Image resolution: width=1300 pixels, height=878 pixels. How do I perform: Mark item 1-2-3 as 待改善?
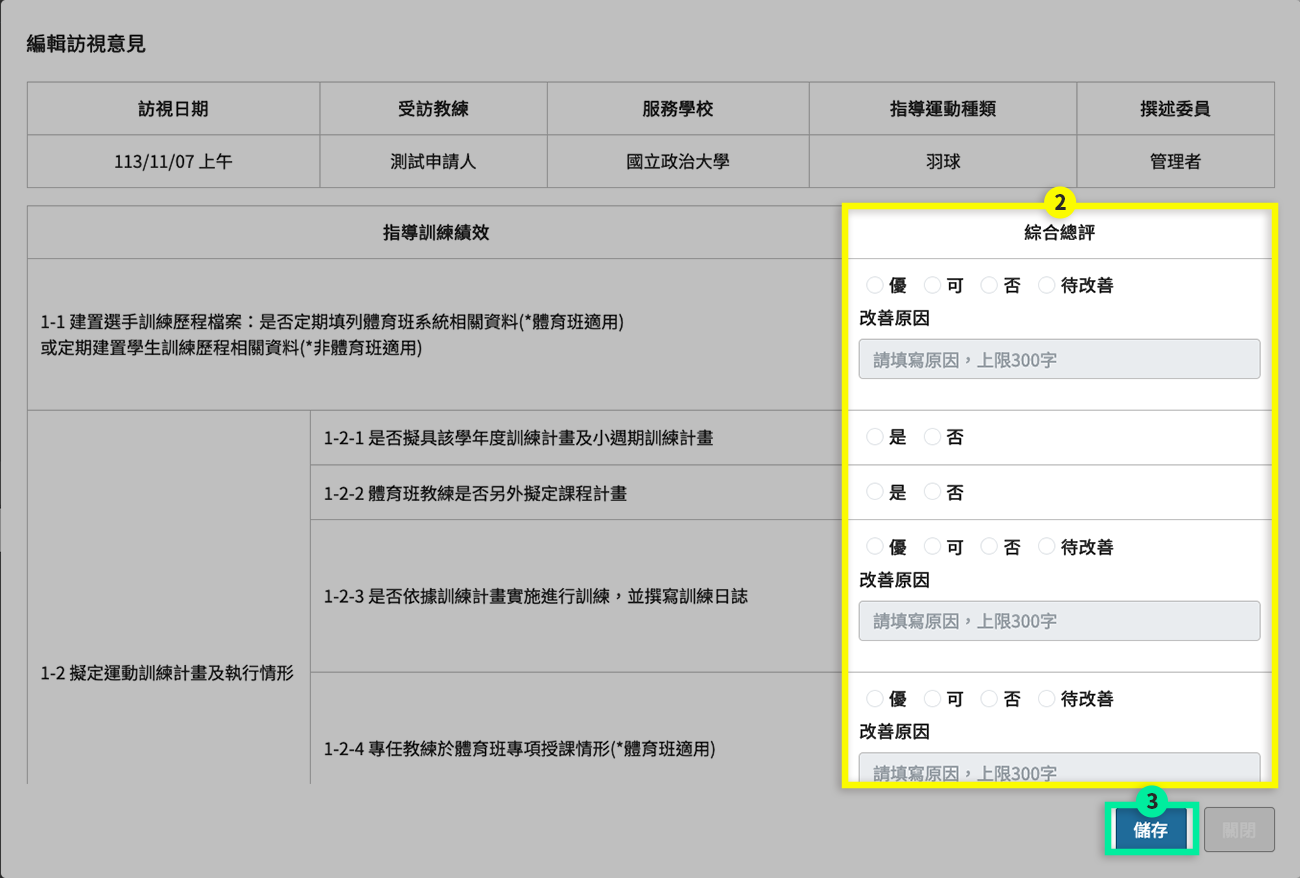[x=1046, y=547]
